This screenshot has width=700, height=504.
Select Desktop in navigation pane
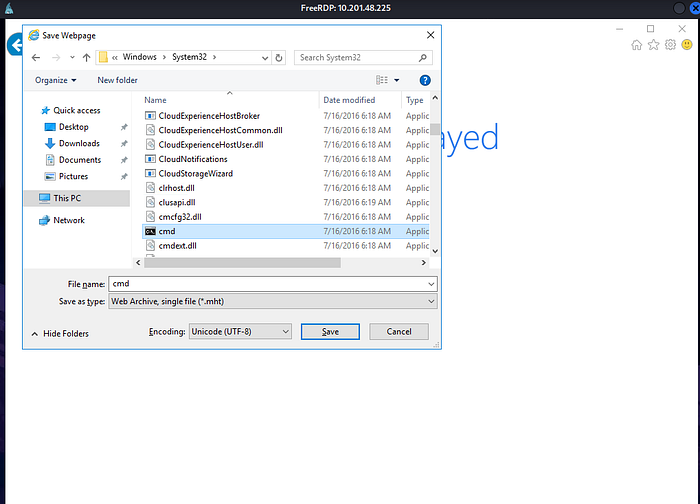(74, 127)
